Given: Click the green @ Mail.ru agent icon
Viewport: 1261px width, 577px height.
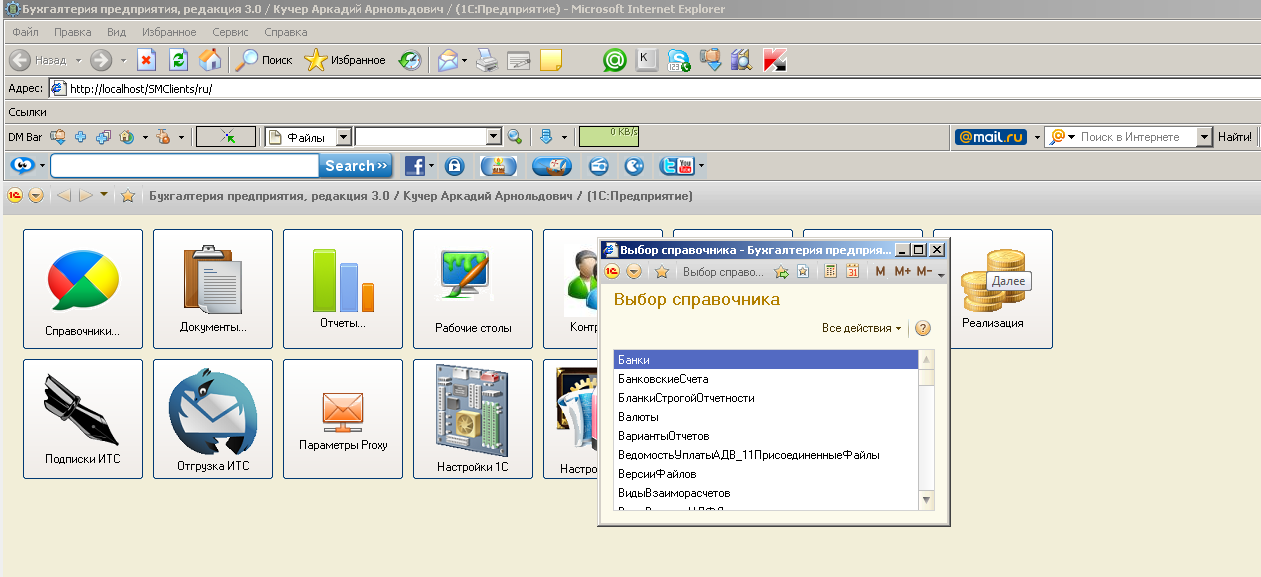Looking at the screenshot, I should (x=614, y=60).
